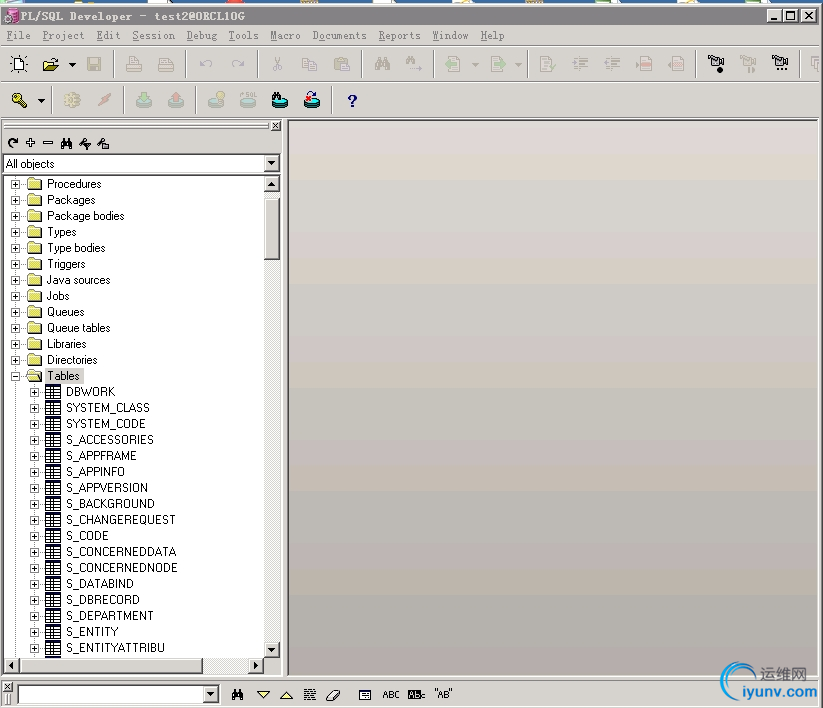This screenshot has height=708, width=823.
Task: Open dropdown arrow next to Log on key
Action: (x=41, y=100)
